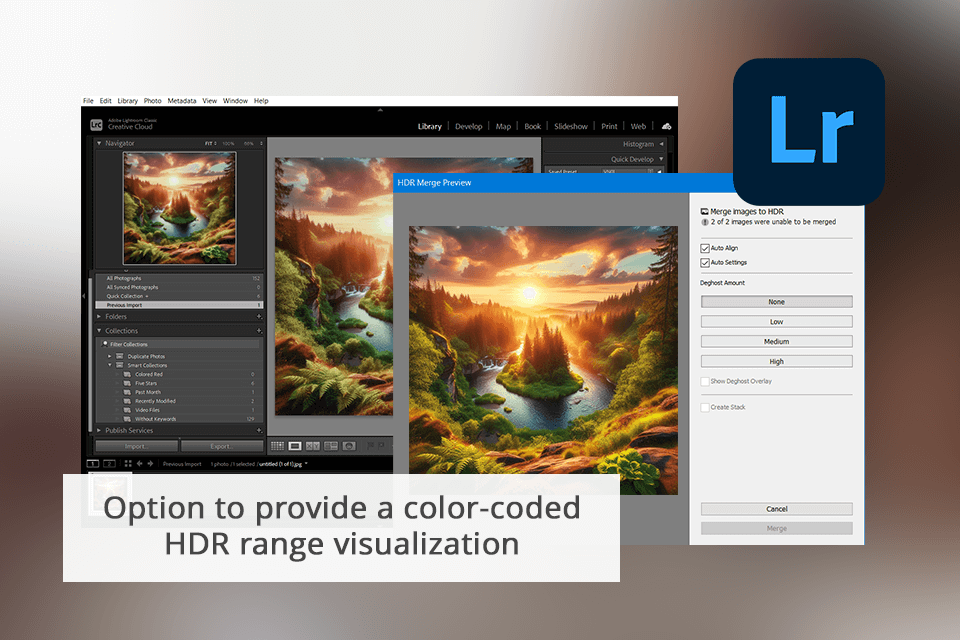
Task: Collapse the Quick Develop panel
Action: pyautogui.click(x=662, y=159)
